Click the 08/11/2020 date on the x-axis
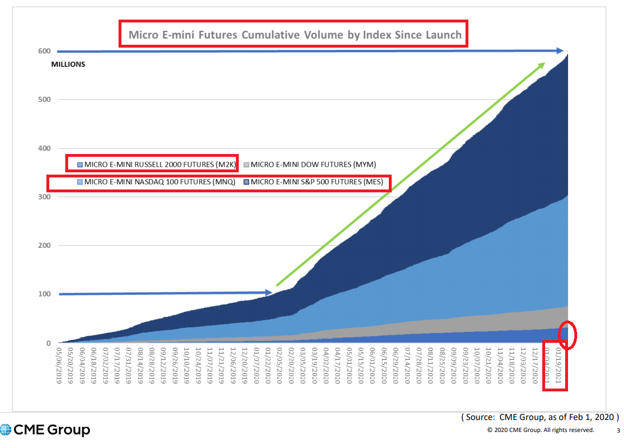The width and height of the screenshot is (624, 448). (x=429, y=366)
